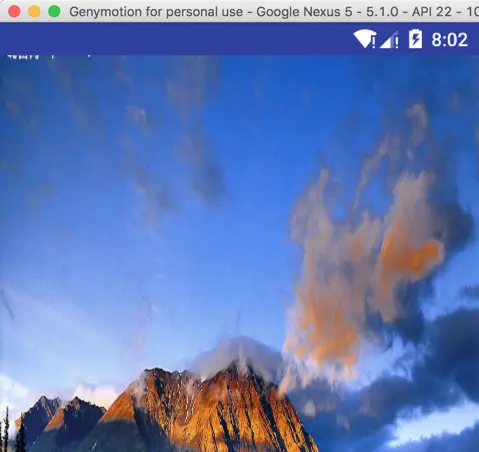The image size is (479, 452).
Task: Click the Wi-Fi status icon
Action: click(365, 39)
